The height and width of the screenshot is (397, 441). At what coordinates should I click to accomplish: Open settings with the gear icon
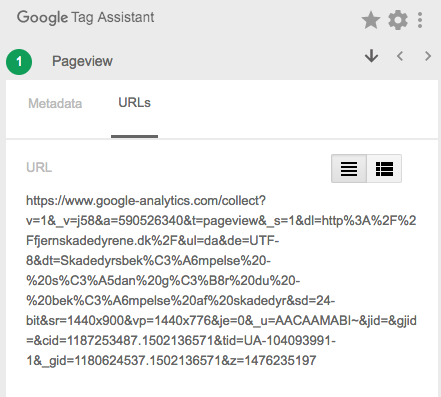398,20
